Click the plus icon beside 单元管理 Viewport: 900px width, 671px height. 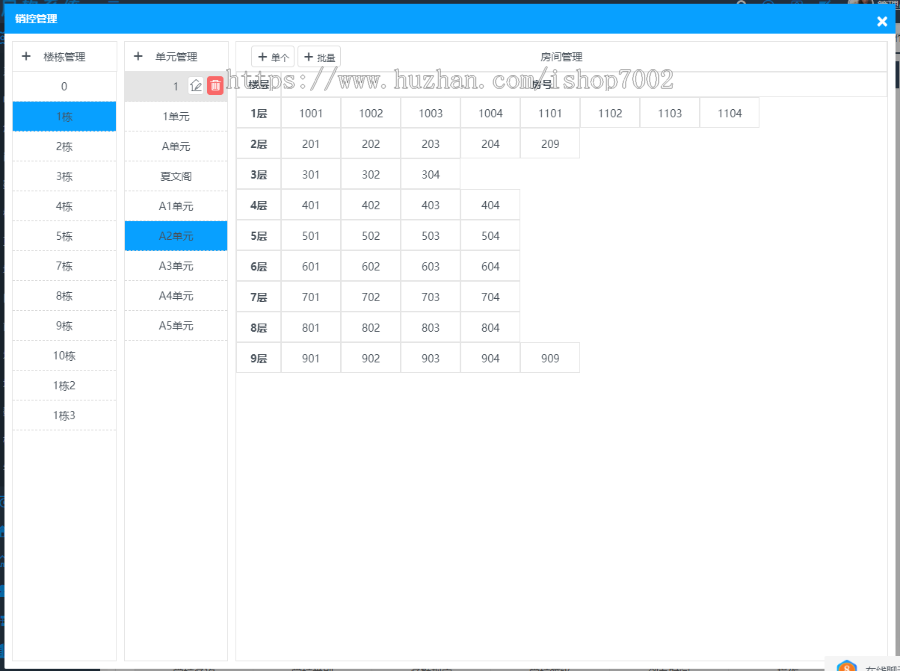click(x=138, y=56)
